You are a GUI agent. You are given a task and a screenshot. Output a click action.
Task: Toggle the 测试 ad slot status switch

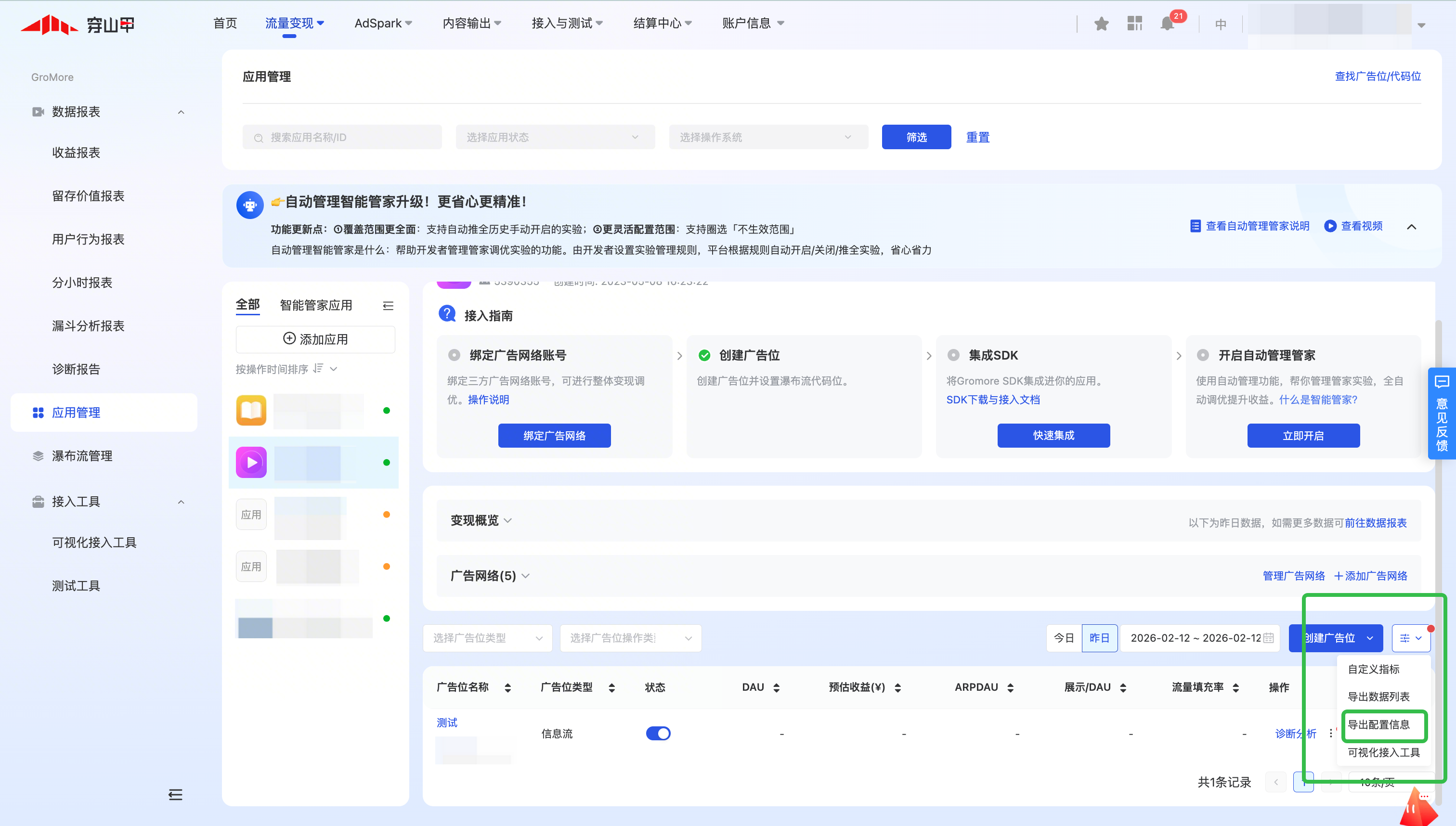[658, 734]
